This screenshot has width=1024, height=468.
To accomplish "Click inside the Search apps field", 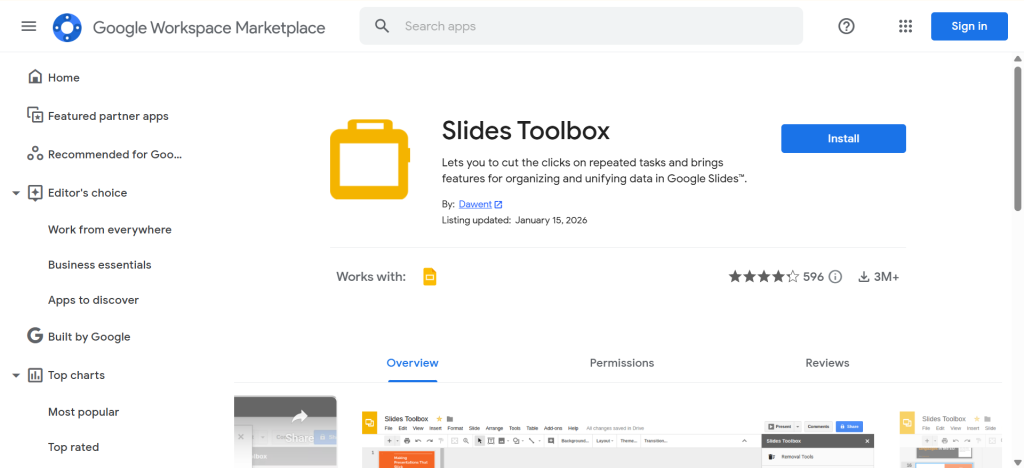I will coord(581,26).
